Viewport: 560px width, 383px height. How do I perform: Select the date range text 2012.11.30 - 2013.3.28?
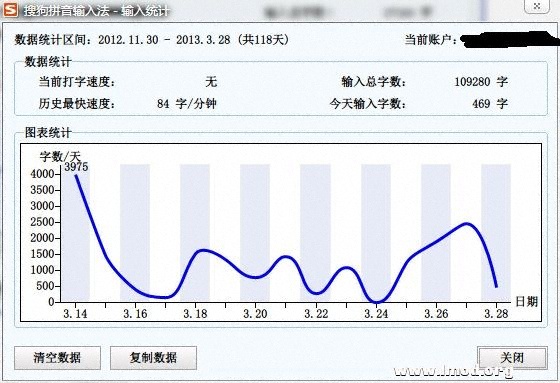(164, 40)
